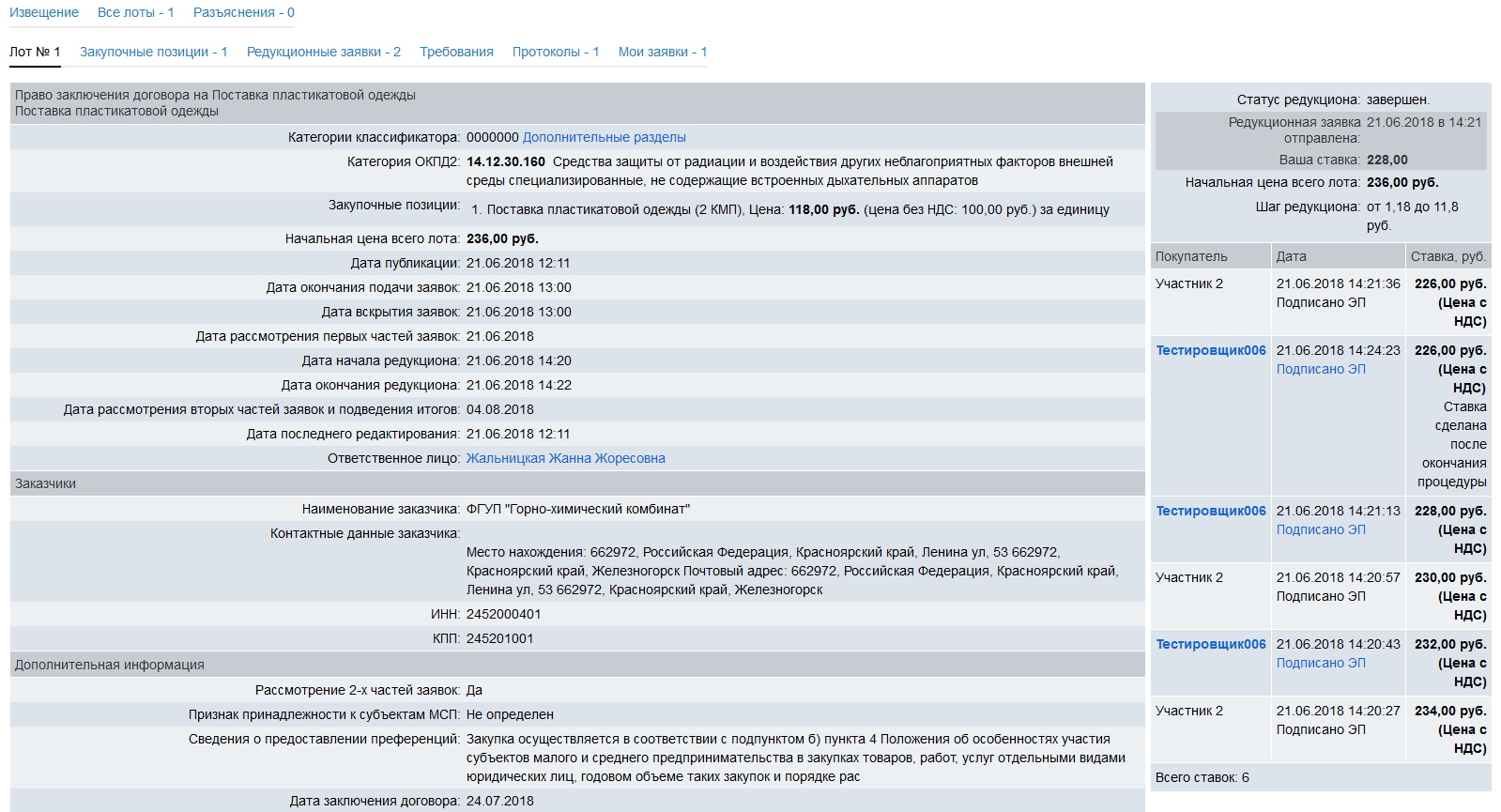1501x812 pixels.
Task: Switch to the Все лоты - 1 tab
Action: click(x=135, y=12)
